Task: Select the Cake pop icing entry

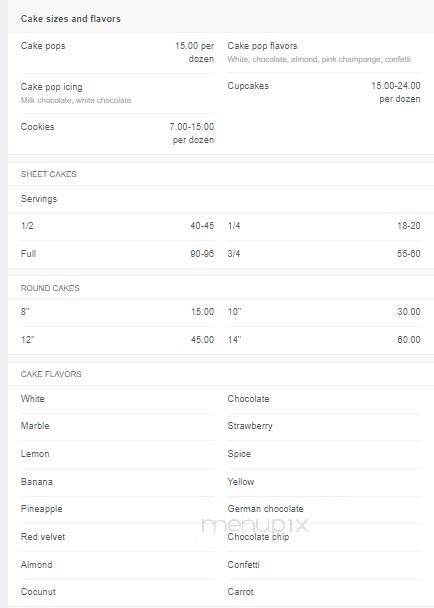Action: click(117, 93)
